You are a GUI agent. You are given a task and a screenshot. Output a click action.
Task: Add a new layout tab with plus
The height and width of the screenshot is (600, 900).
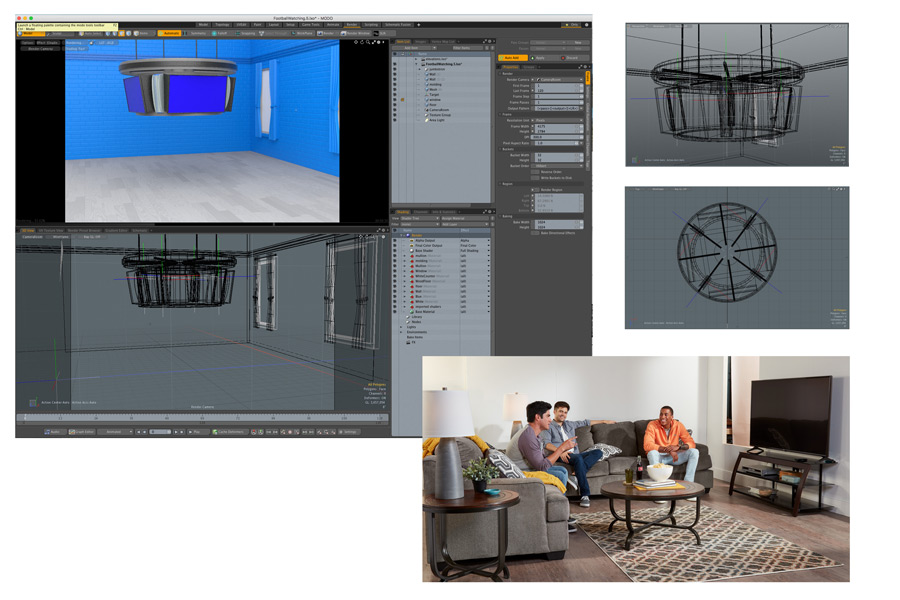[x=418, y=25]
